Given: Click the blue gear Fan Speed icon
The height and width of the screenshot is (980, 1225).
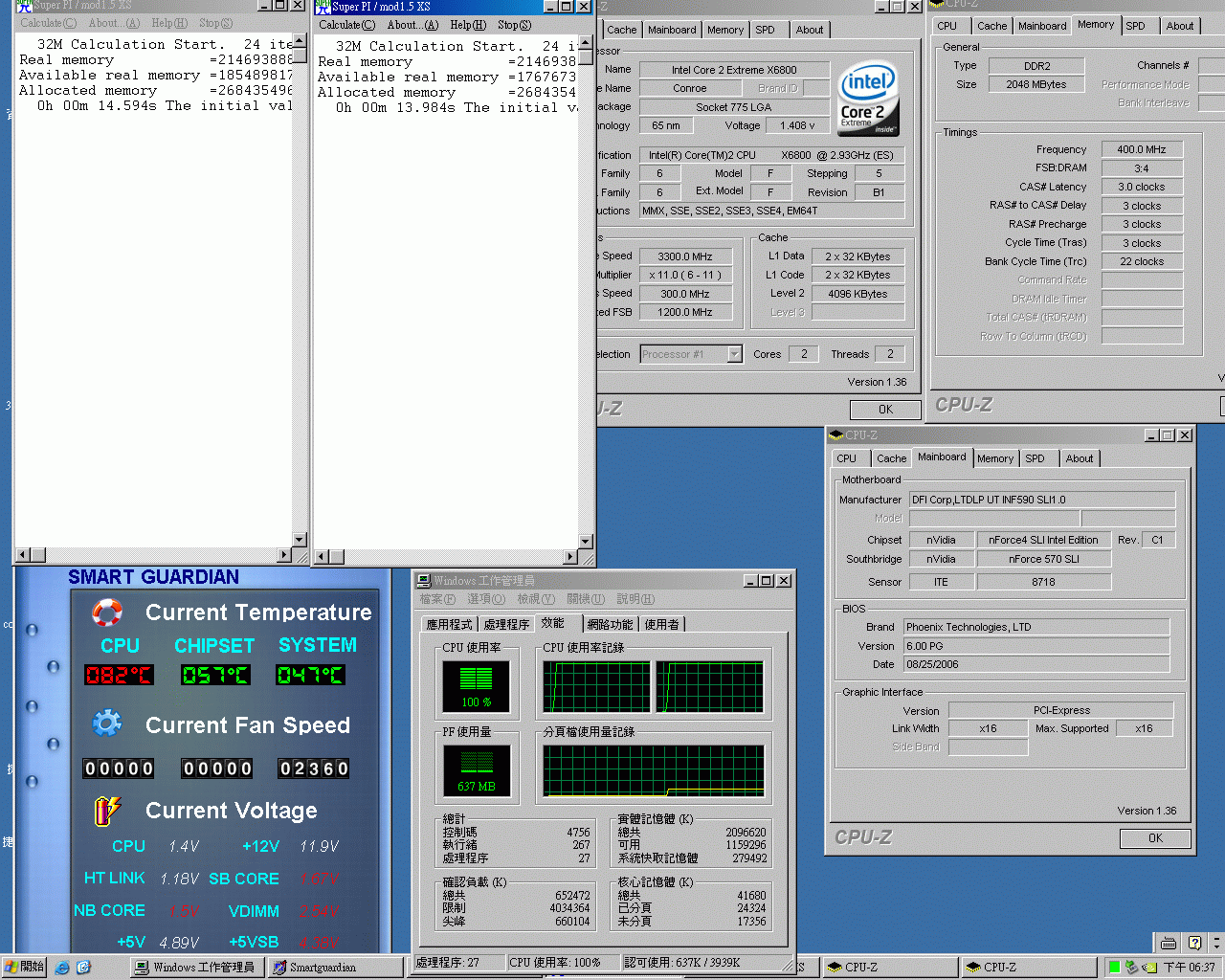Looking at the screenshot, I should point(106,724).
